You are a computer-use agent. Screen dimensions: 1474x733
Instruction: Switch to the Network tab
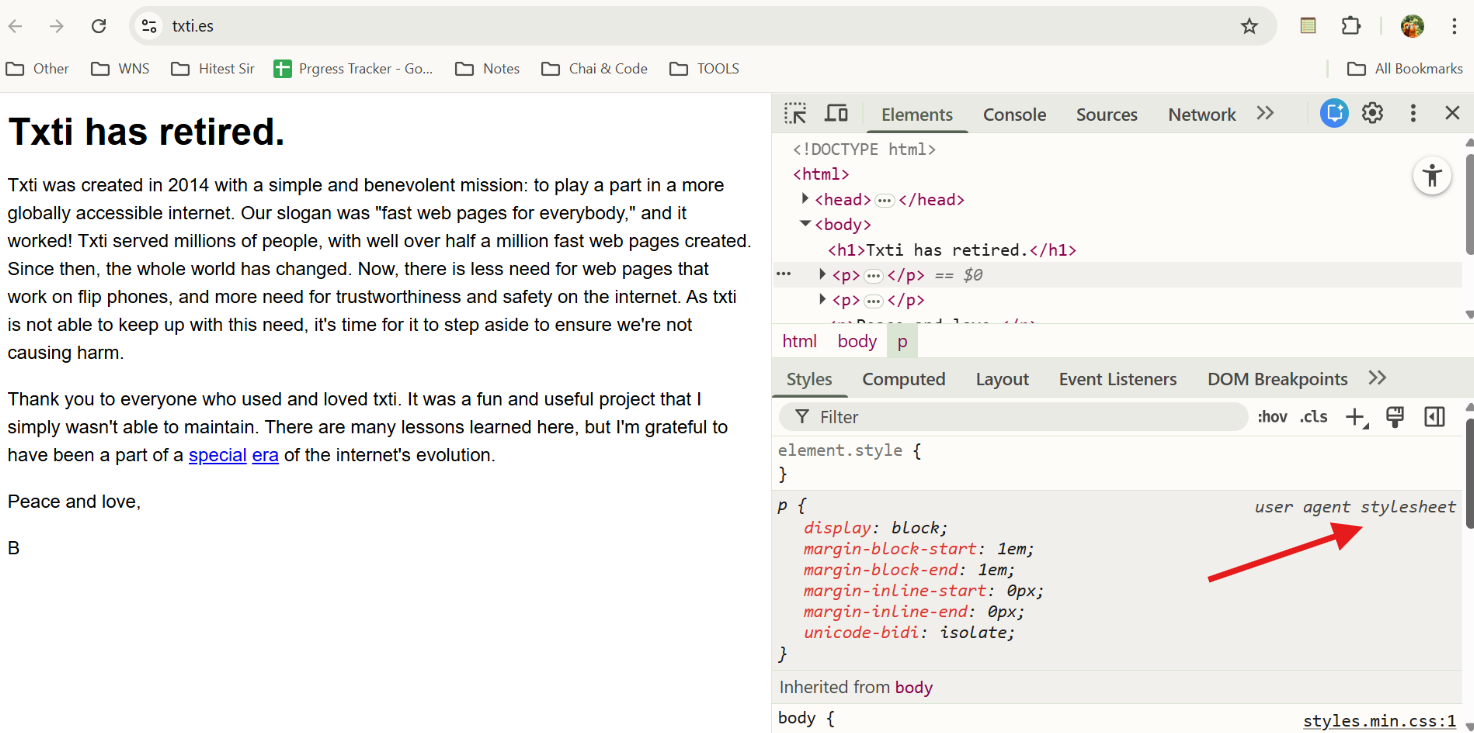pos(1202,114)
